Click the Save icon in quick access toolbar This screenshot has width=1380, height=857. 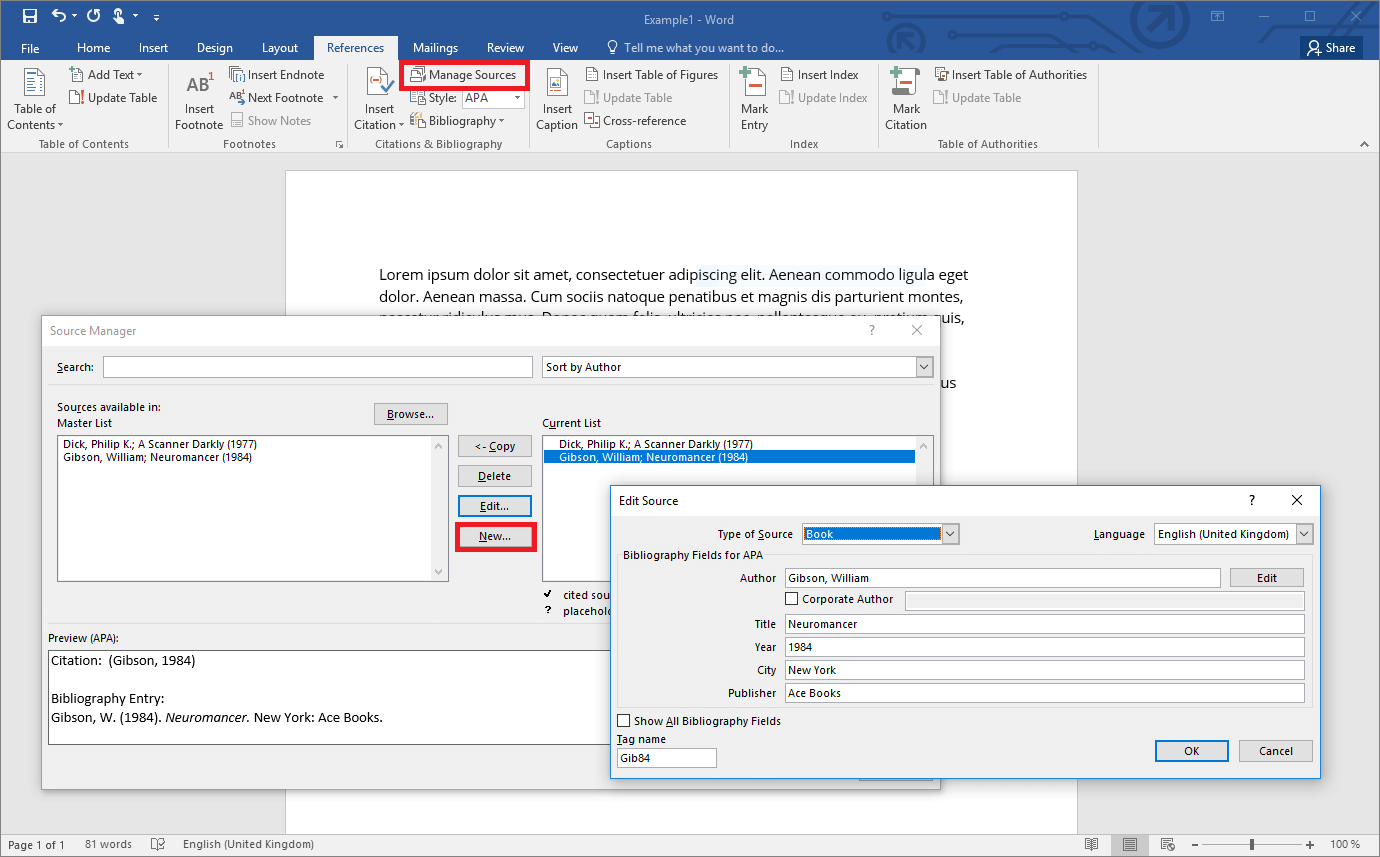pos(30,16)
